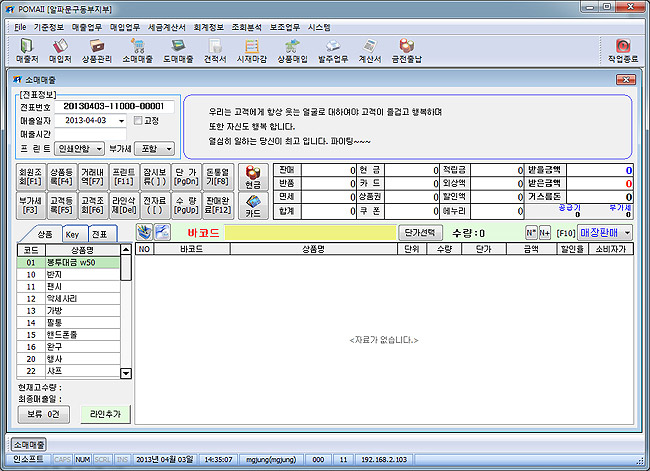Select product row 01 봉투대금 w50
The height and width of the screenshot is (471, 650).
[68, 262]
